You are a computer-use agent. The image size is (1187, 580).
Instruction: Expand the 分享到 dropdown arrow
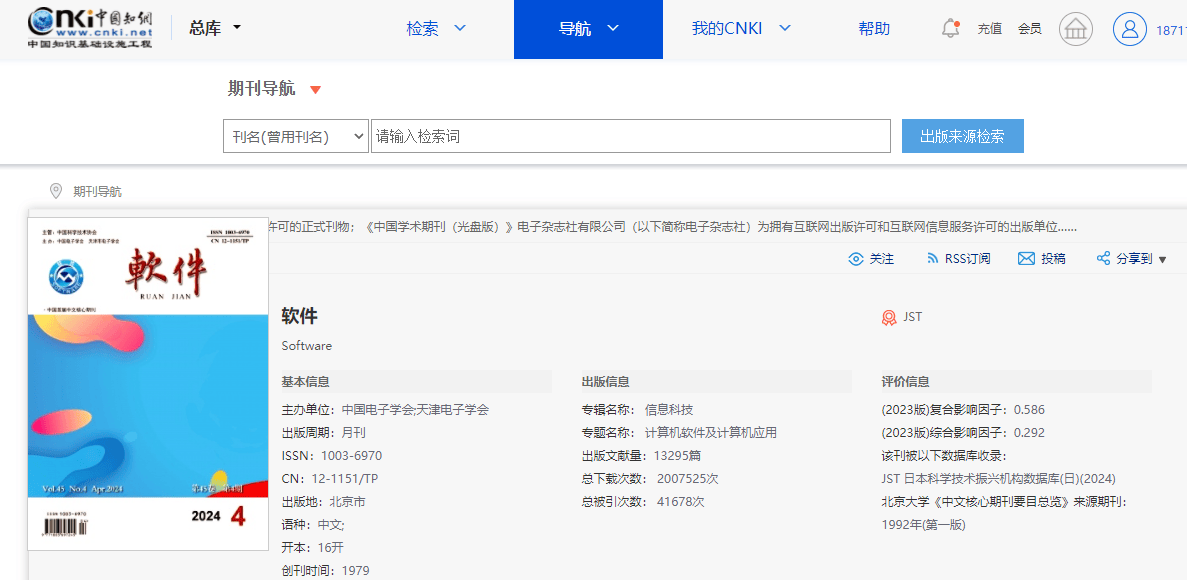pos(1163,260)
